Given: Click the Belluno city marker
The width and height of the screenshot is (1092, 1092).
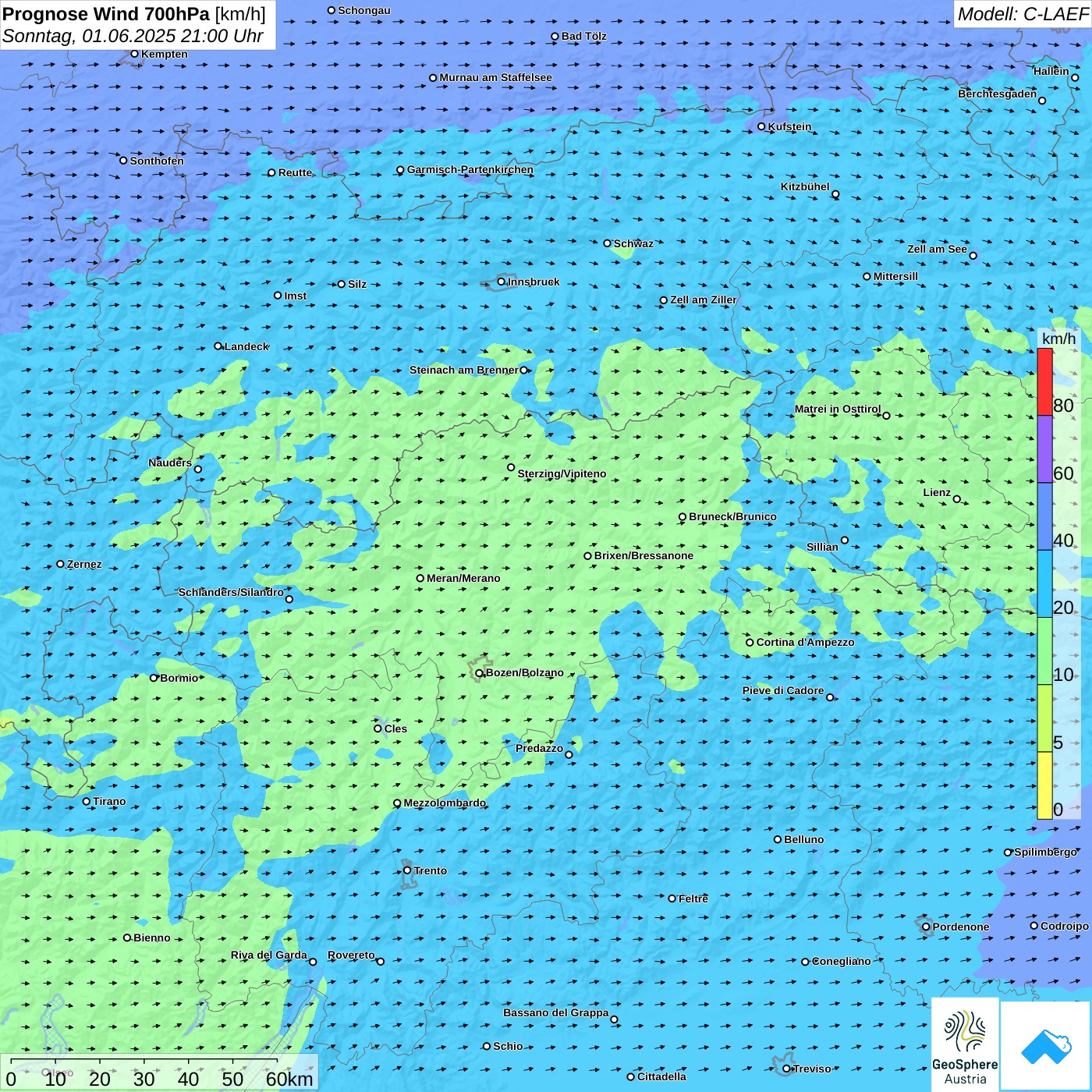Looking at the screenshot, I should coord(778,839).
